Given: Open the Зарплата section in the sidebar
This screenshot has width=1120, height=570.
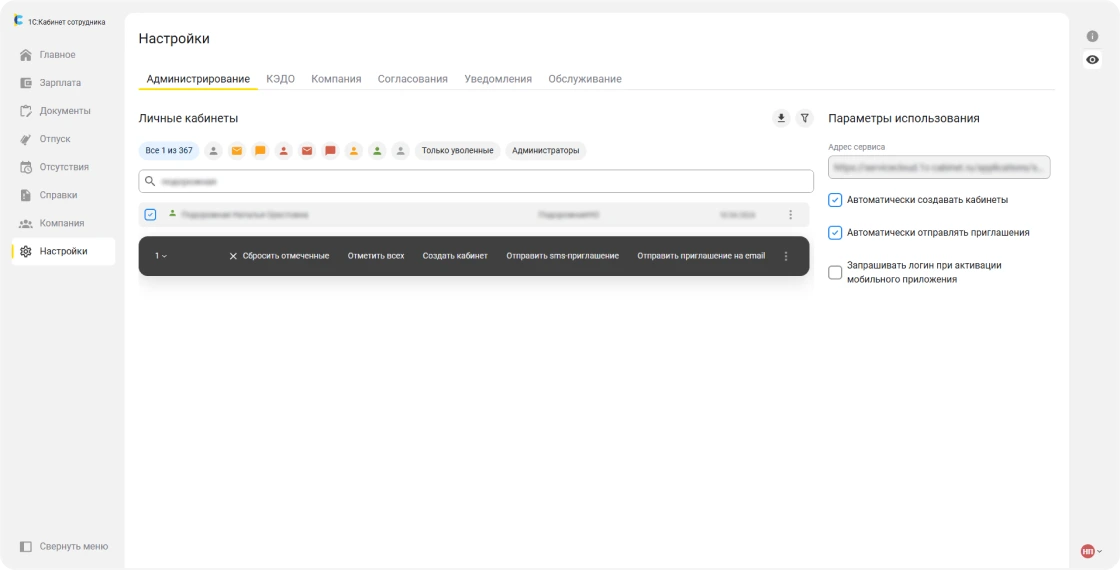Looking at the screenshot, I should (60, 83).
